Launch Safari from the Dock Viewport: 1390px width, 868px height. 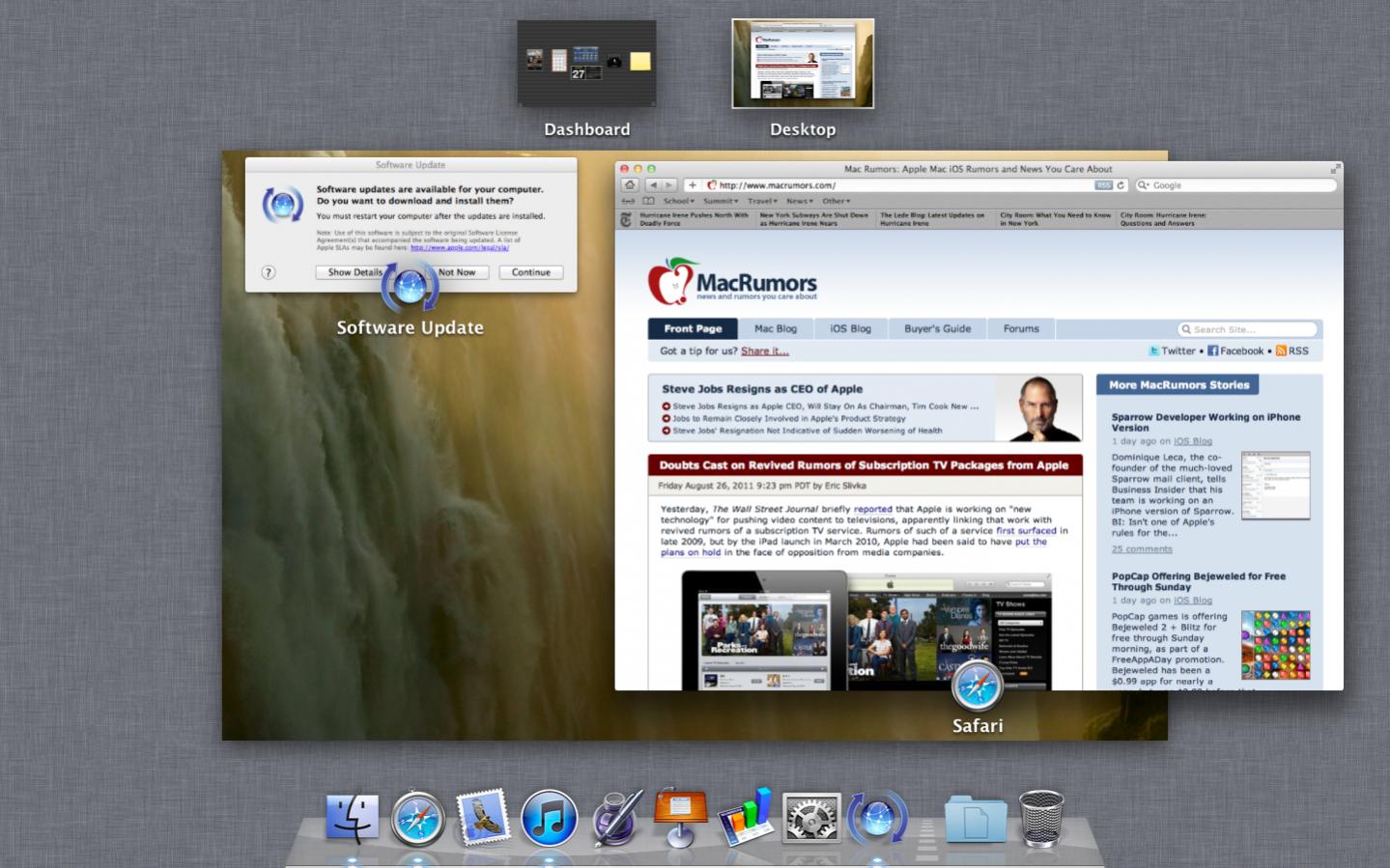417,819
